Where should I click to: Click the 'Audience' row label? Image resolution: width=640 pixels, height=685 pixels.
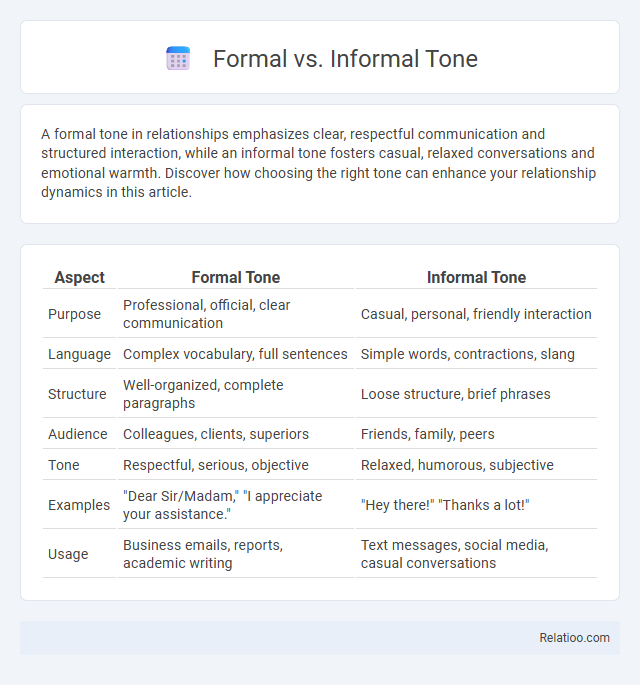tap(80, 434)
